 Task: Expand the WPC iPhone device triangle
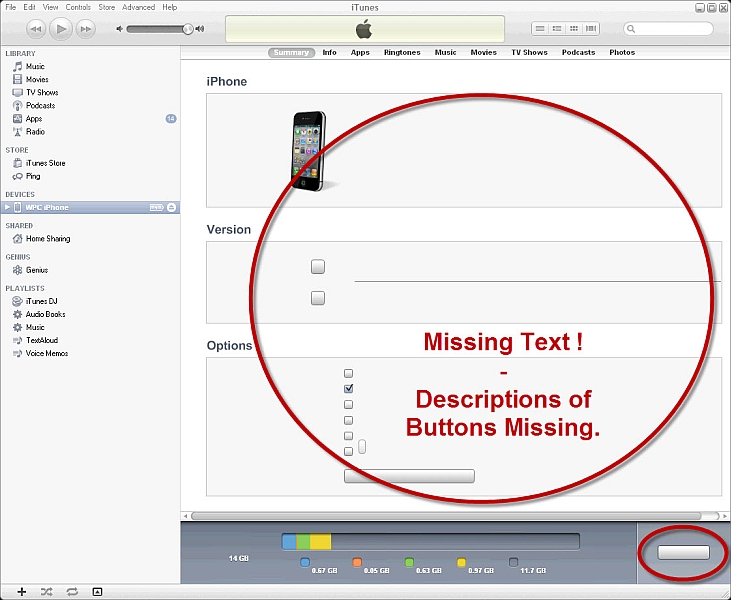click(7, 207)
